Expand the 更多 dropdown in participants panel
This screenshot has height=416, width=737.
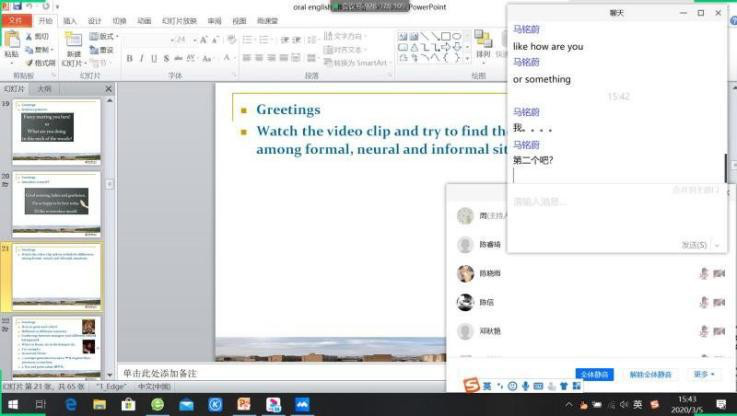(703, 375)
